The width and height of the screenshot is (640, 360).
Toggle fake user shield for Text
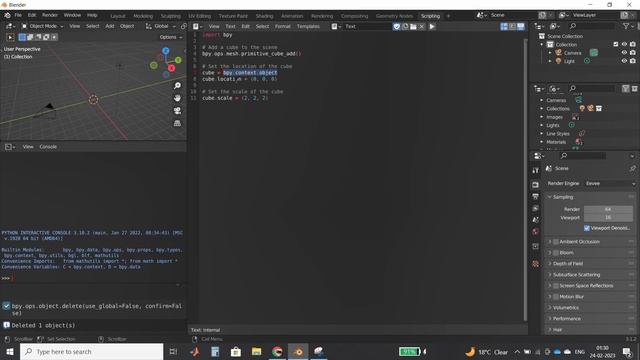tap(397, 27)
